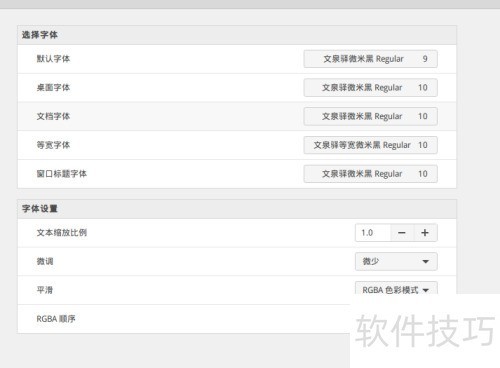Click the 桌面字体 label

(53, 87)
